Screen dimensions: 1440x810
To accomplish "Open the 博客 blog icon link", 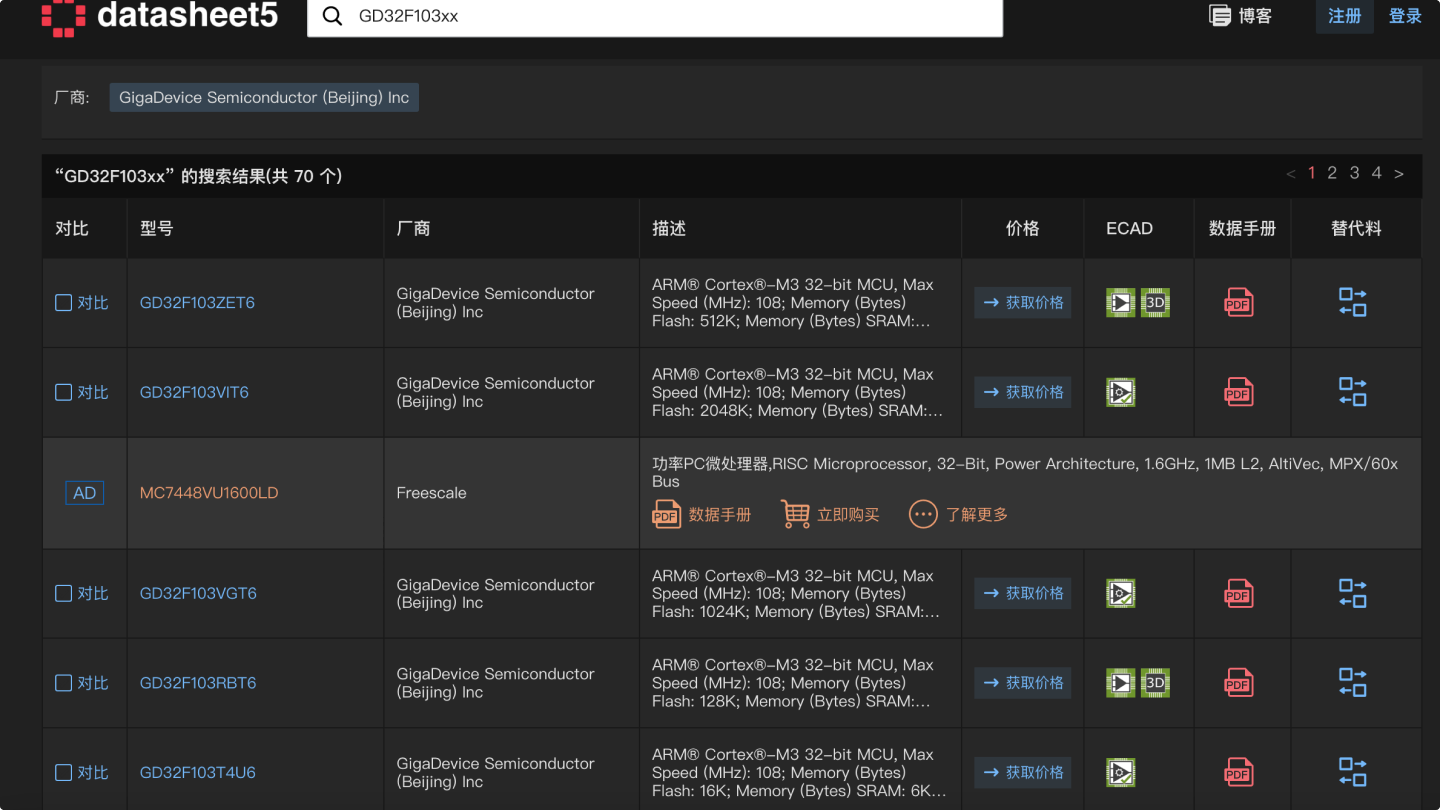I will (1220, 16).
